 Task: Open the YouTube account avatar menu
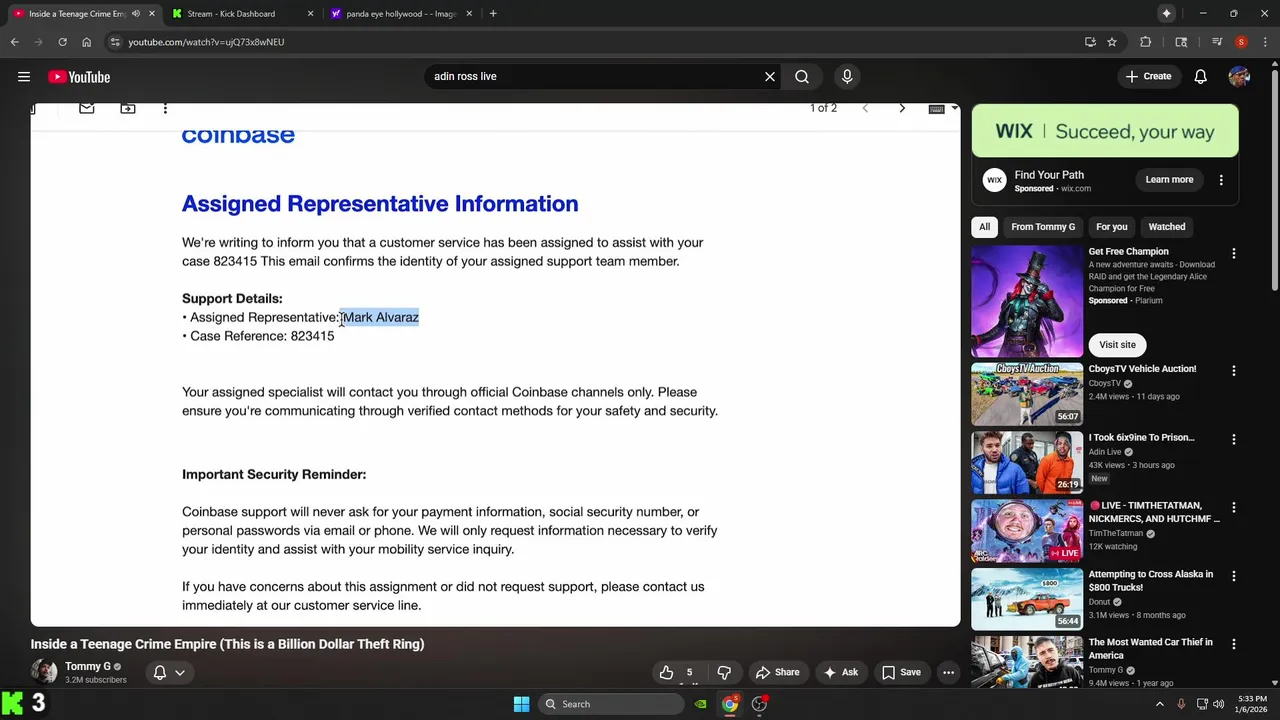click(1239, 77)
